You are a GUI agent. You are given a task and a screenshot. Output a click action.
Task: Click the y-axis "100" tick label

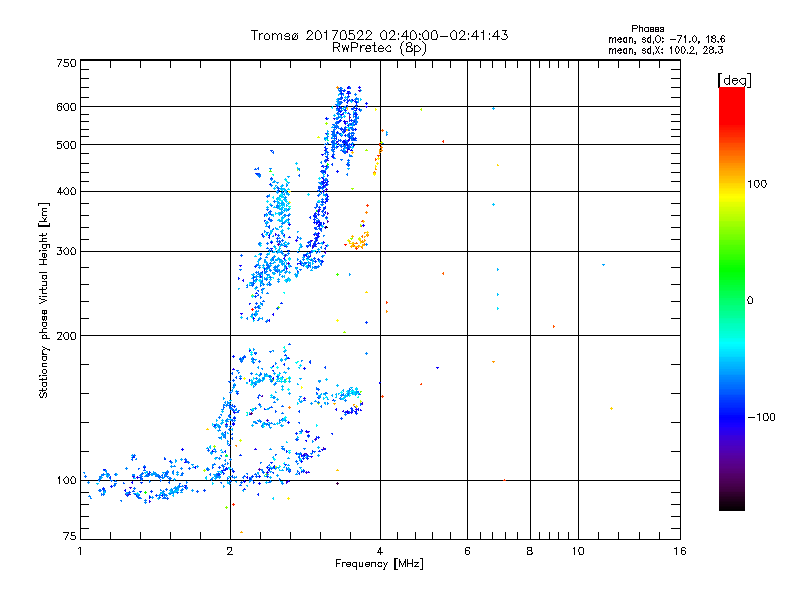(66, 480)
